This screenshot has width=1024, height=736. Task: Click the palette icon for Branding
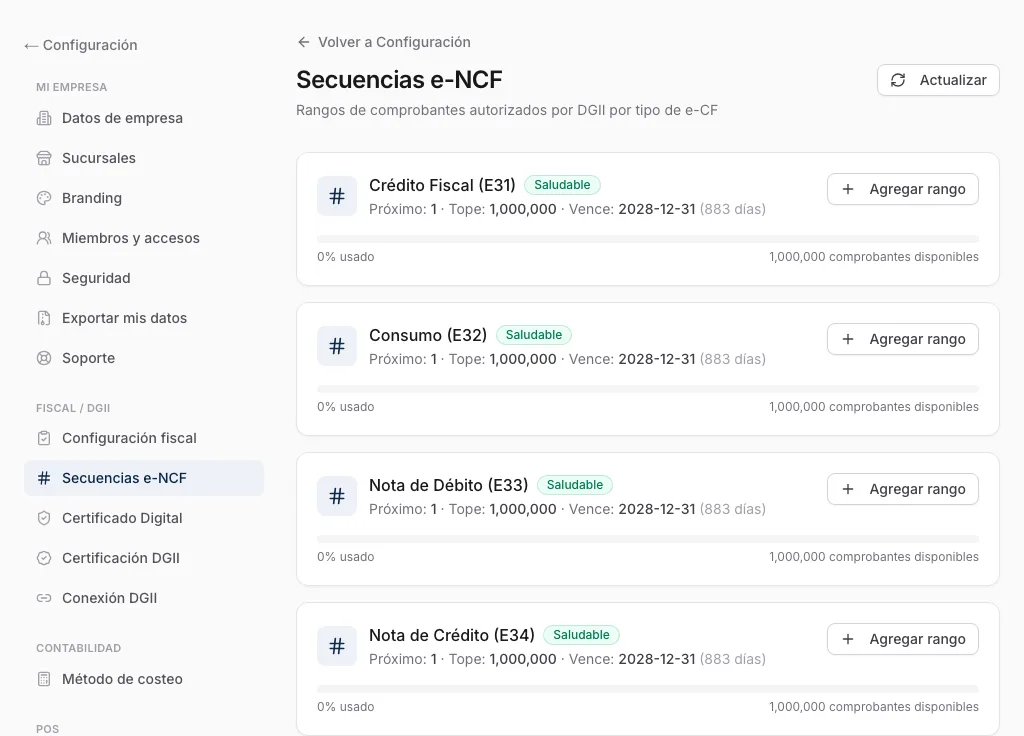44,198
